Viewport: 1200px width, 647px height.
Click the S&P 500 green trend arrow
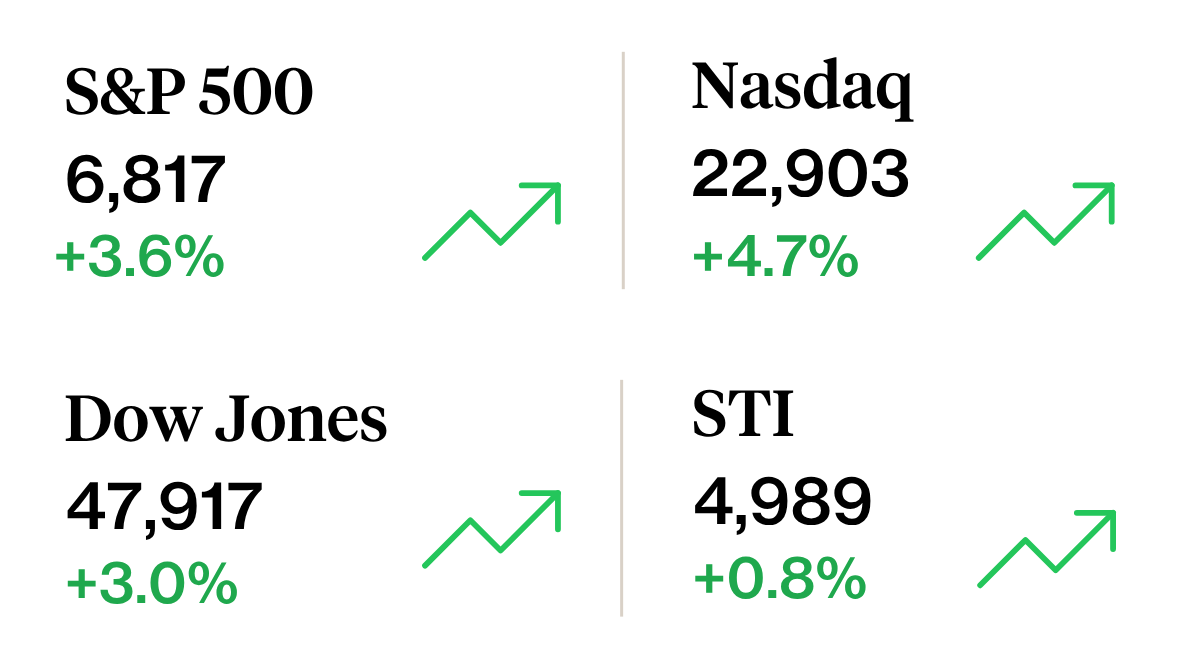[x=493, y=221]
